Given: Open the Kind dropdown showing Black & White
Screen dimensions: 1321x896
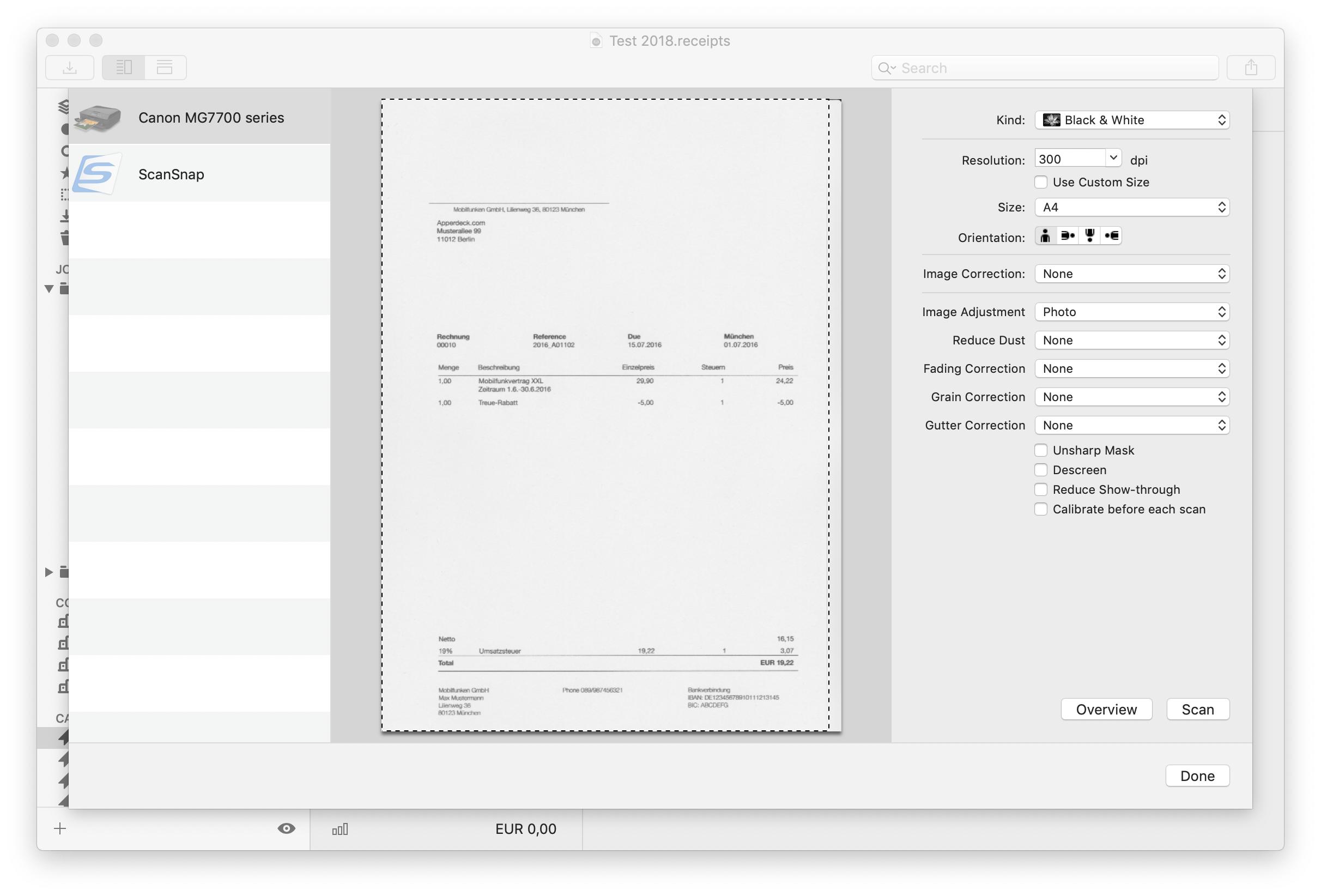Looking at the screenshot, I should click(1132, 120).
